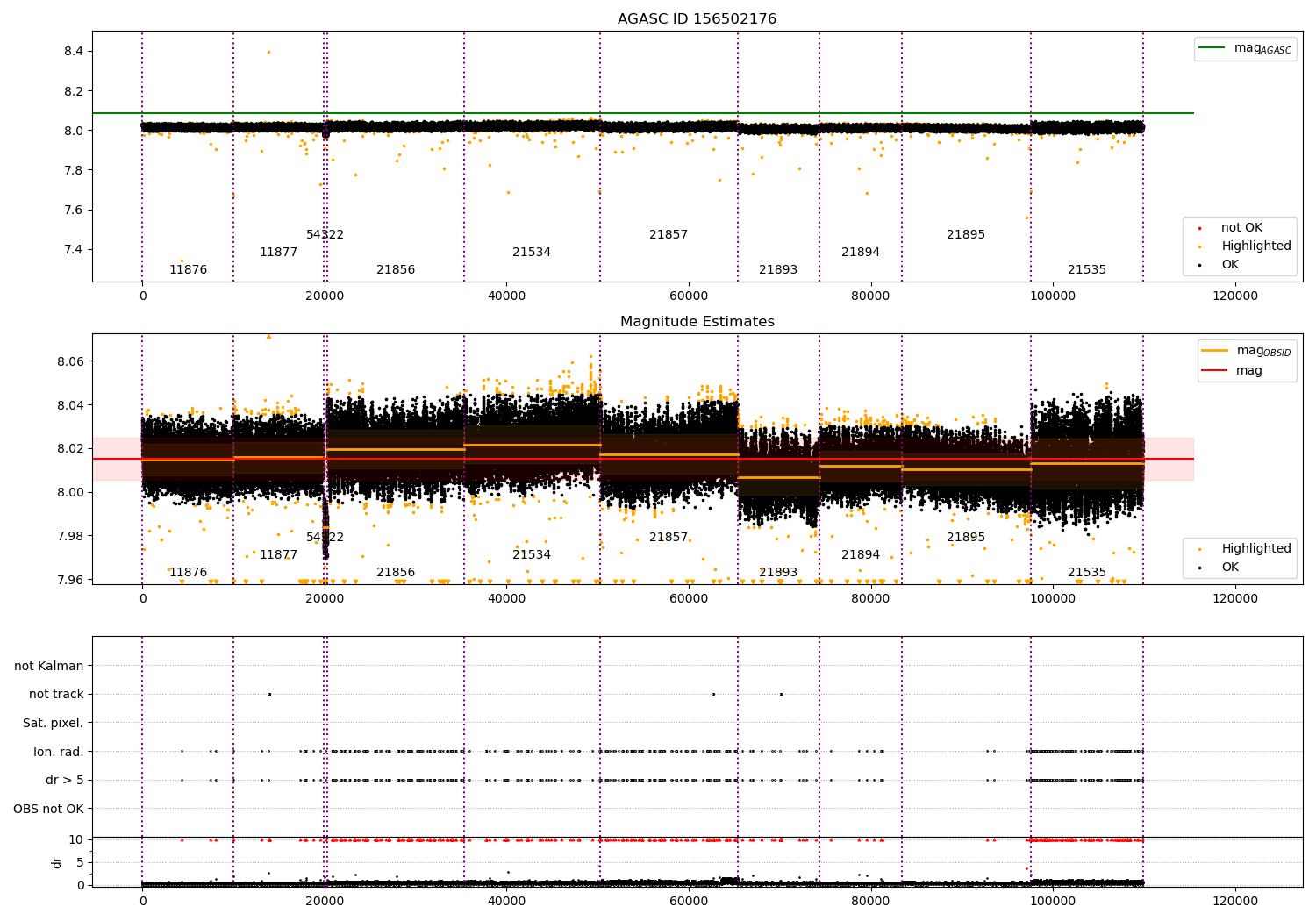Viewport: 1316px width, 921px height.
Task: Click OBSID label 21895 in Magnitude Estimates plot
Action: (x=966, y=538)
